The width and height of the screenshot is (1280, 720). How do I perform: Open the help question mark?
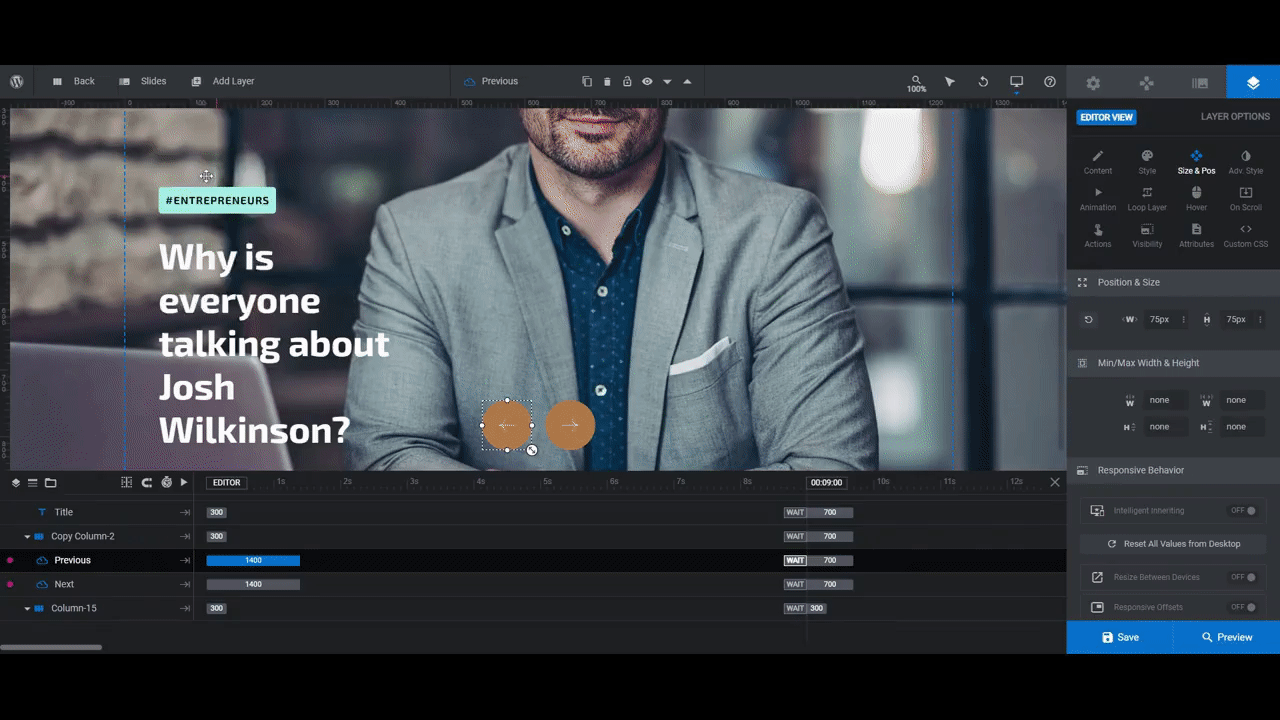tap(1049, 81)
